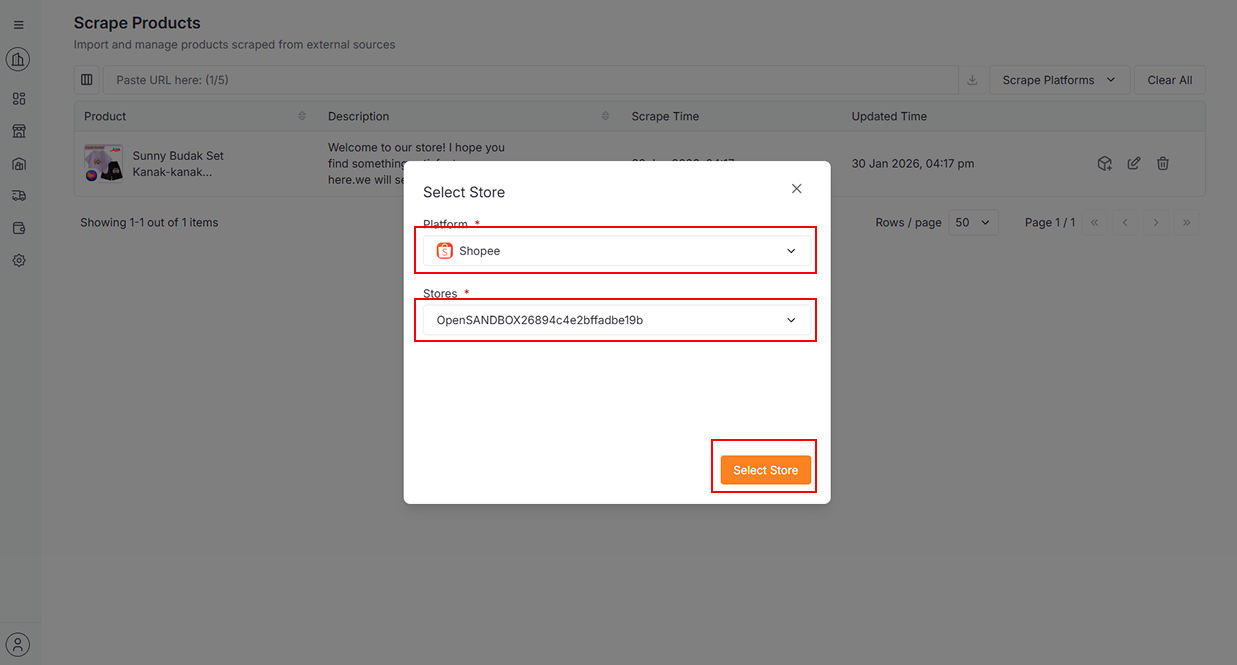Close the Select Store dialog
Viewport: 1237px width, 665px height.
click(796, 189)
